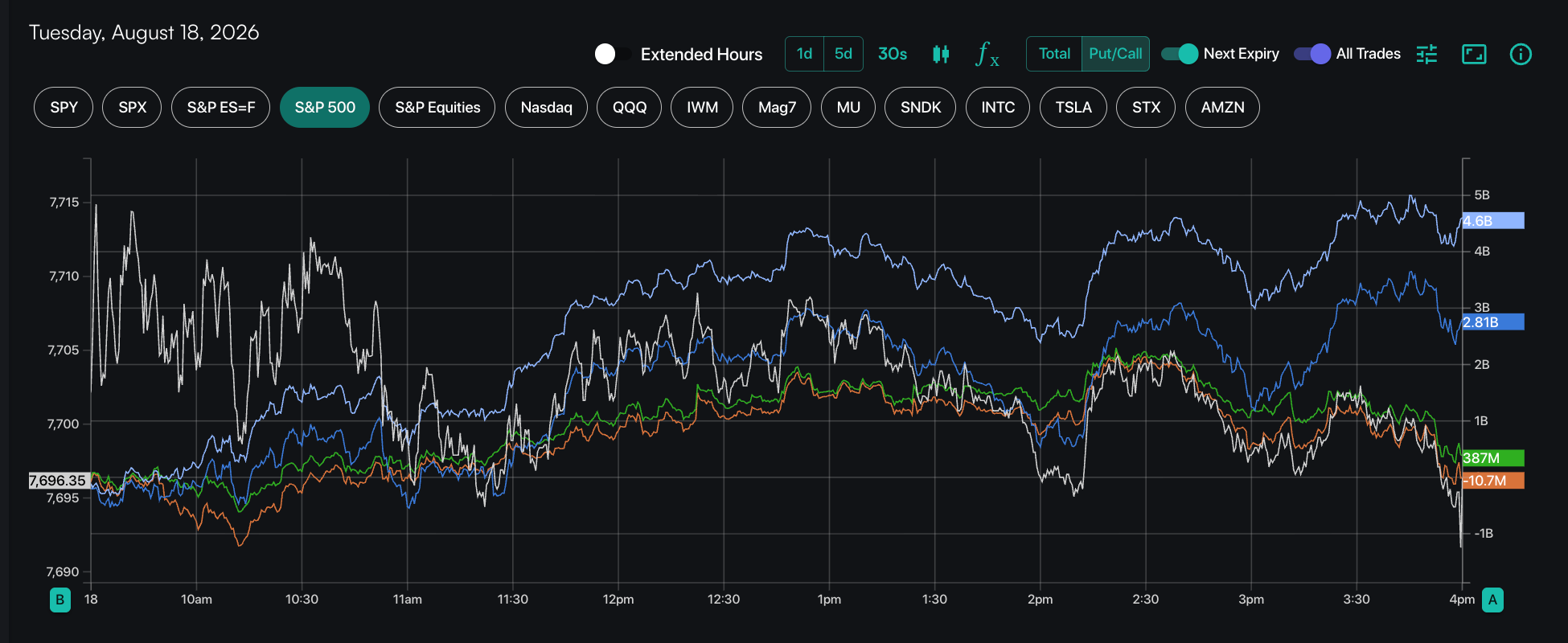
Task: Open the fx formula indicators icon
Action: tap(987, 54)
